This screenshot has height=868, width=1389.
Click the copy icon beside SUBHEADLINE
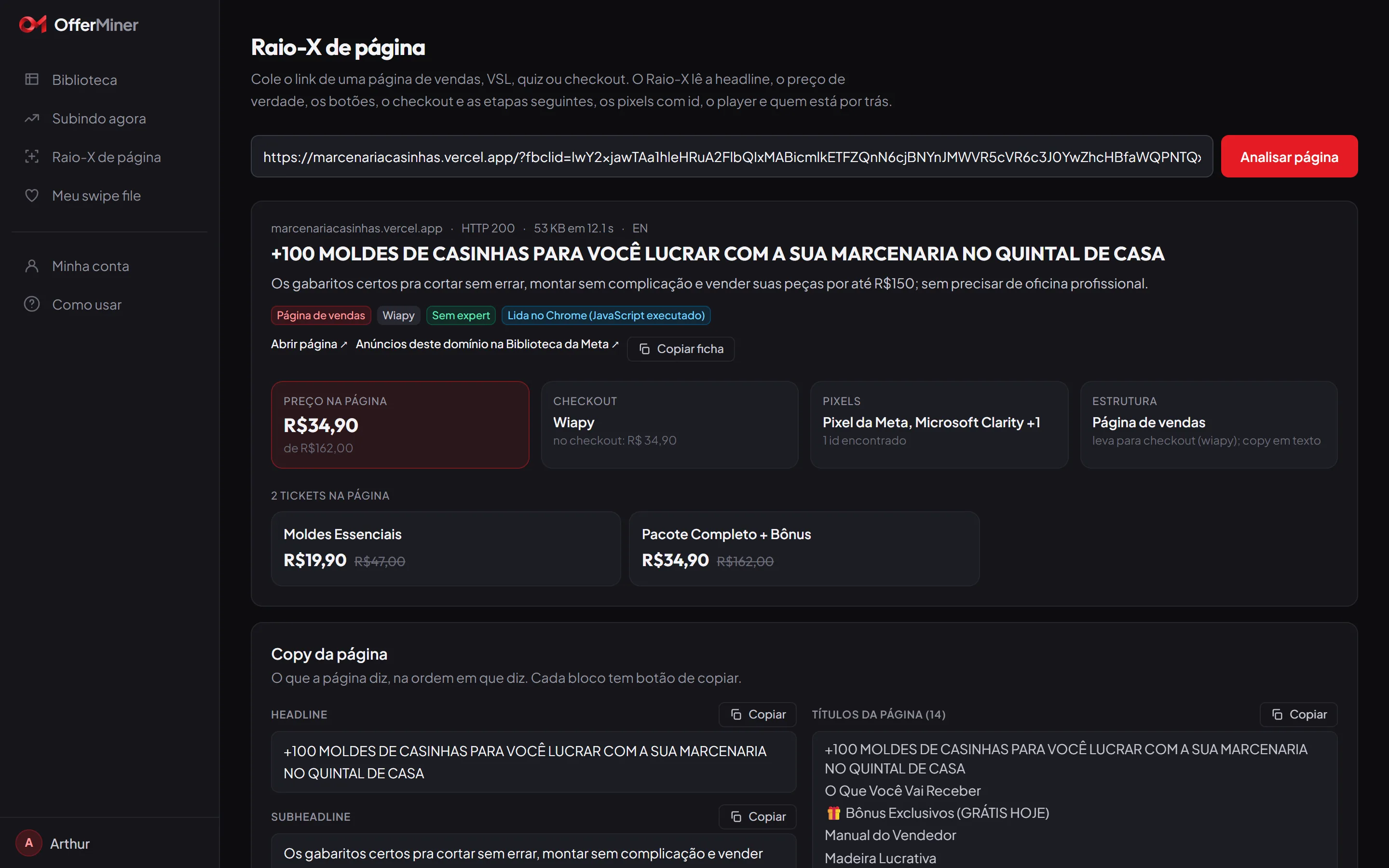736,816
